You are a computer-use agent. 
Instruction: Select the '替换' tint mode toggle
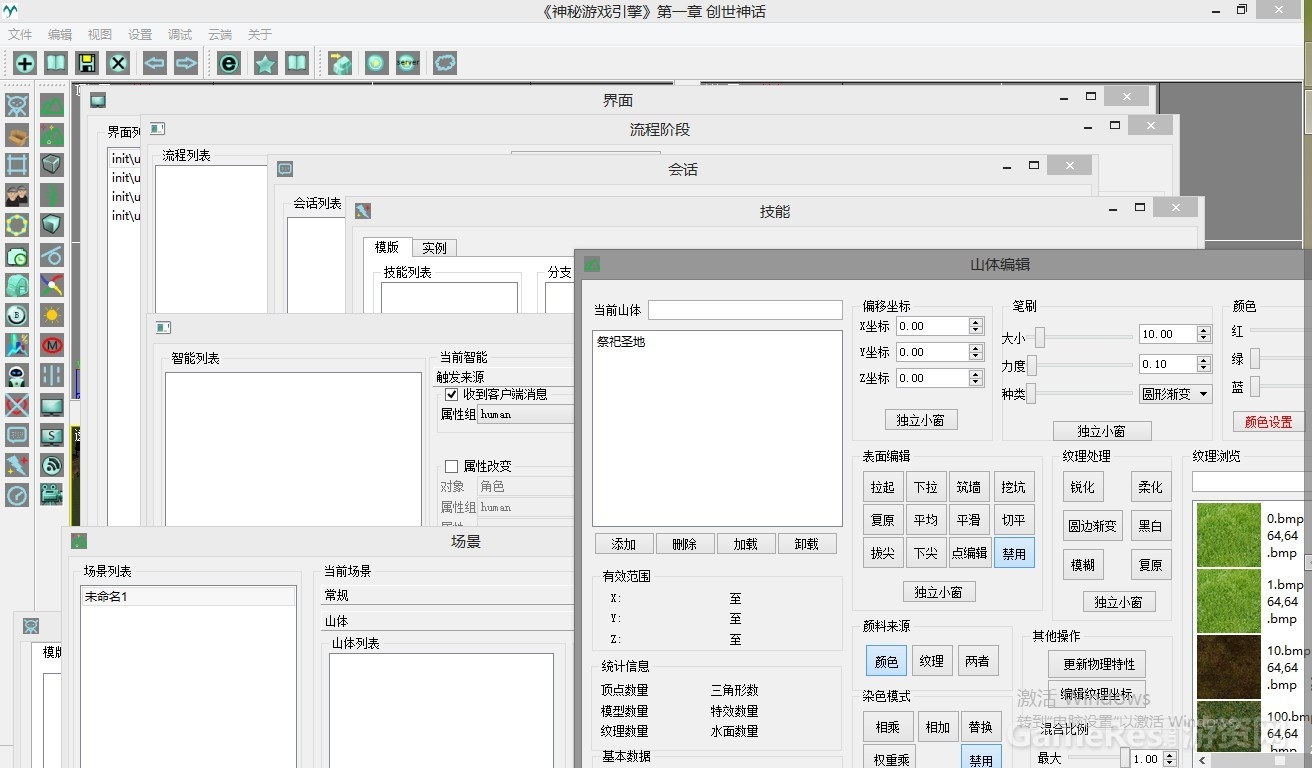(980, 727)
